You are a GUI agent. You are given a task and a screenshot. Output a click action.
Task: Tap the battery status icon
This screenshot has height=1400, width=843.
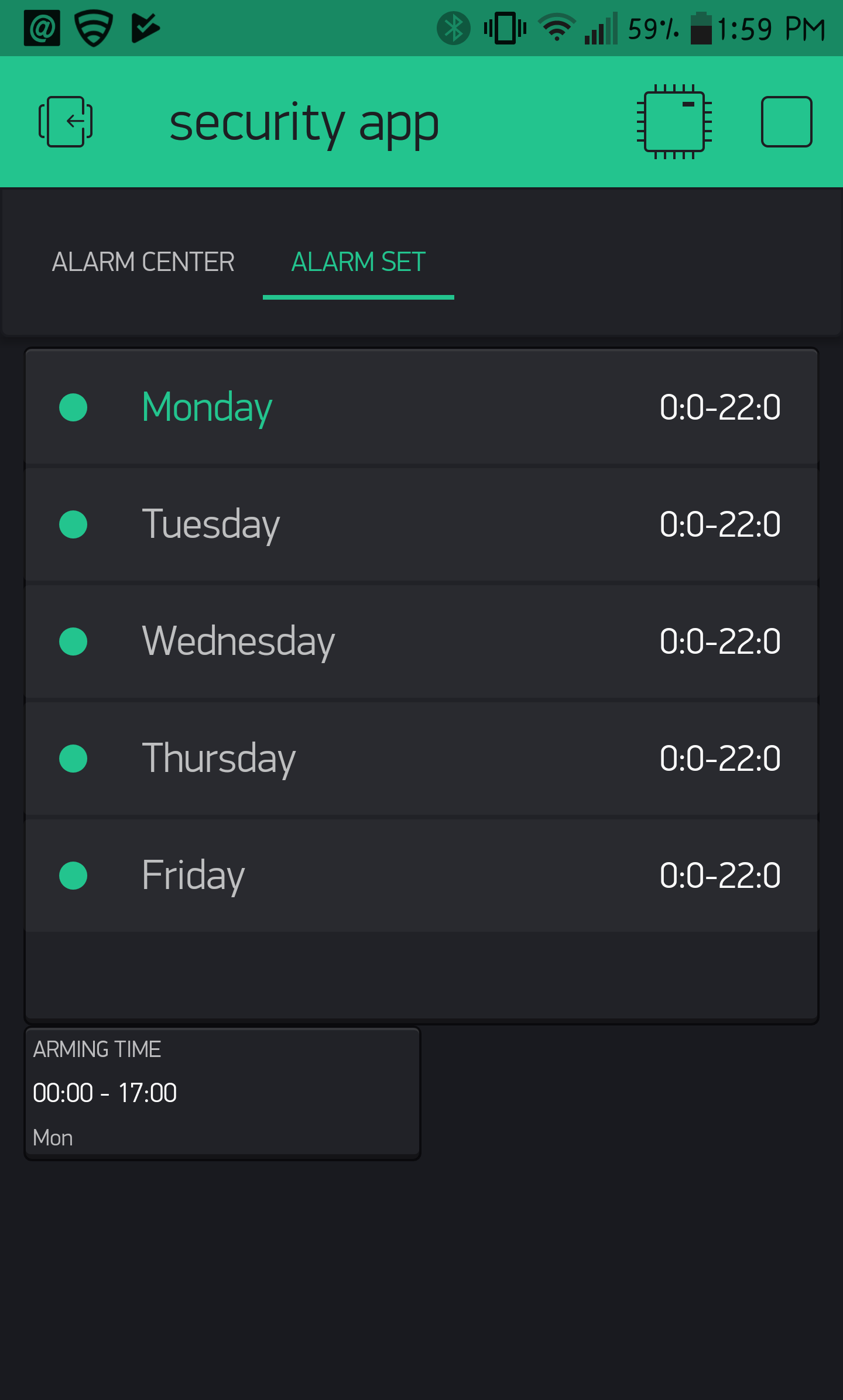(x=701, y=28)
